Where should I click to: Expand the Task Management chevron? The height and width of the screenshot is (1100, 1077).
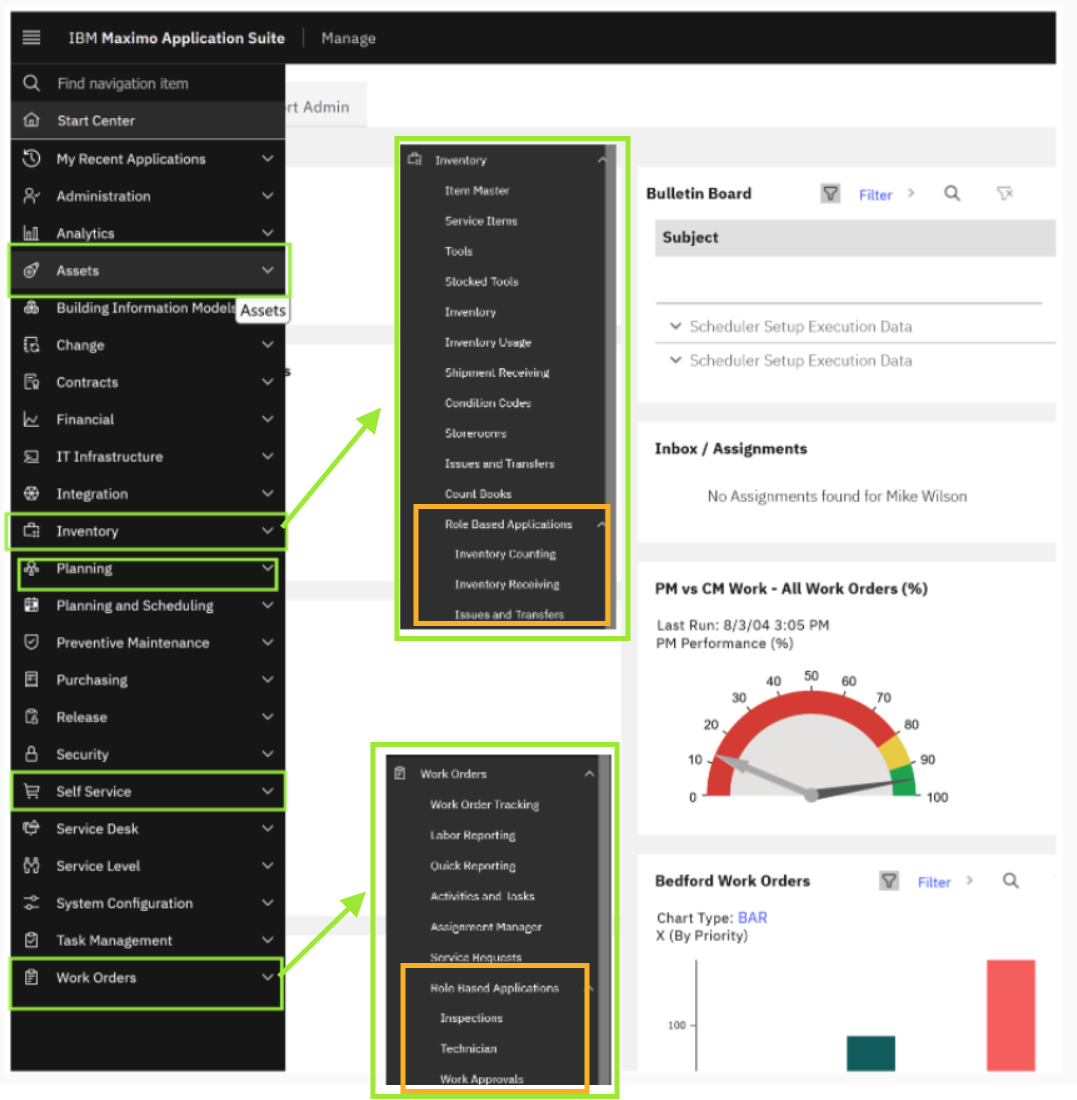267,939
